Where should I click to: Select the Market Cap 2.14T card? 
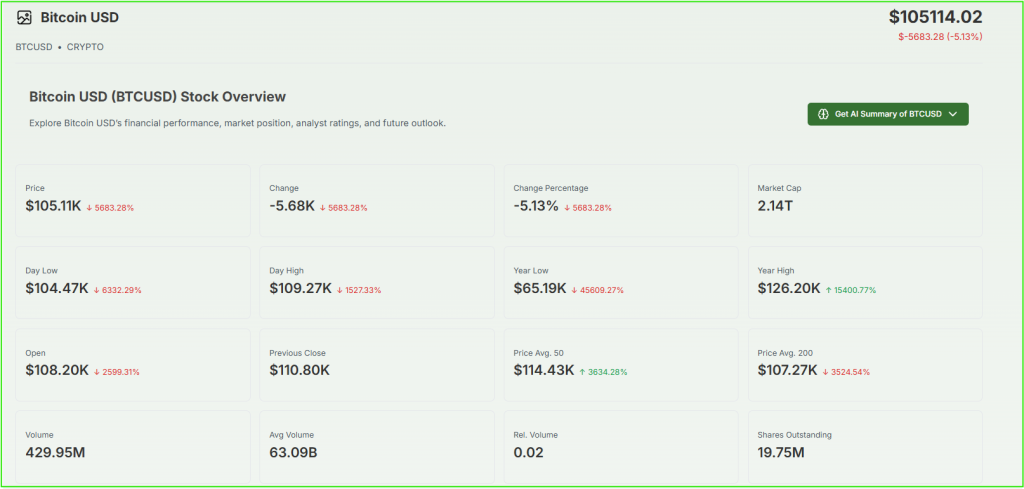pos(865,200)
